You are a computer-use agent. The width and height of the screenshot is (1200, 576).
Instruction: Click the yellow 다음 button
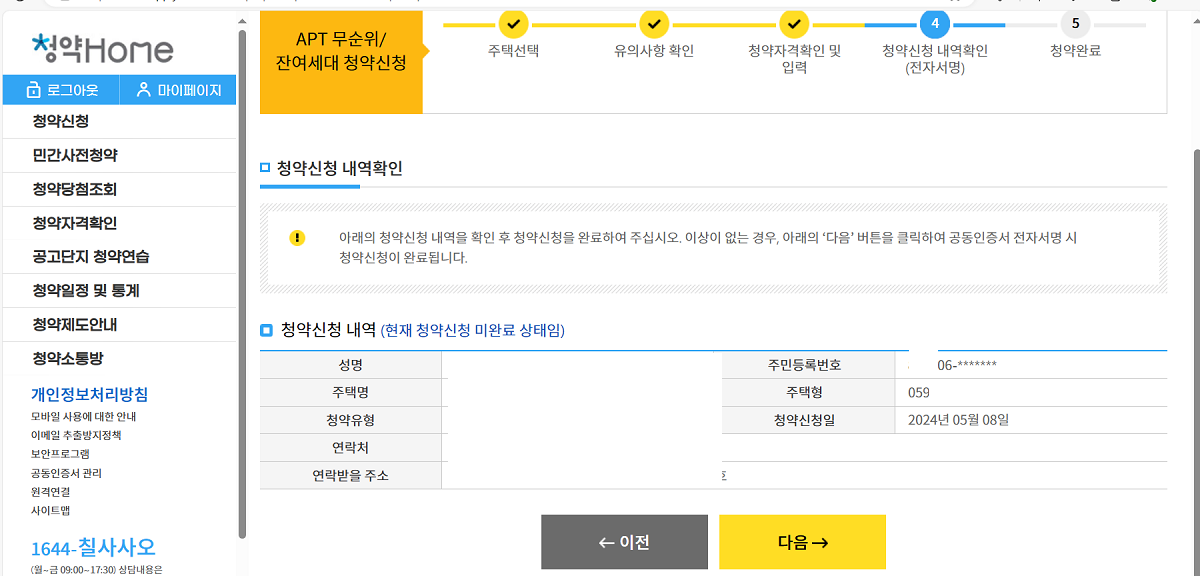click(801, 542)
